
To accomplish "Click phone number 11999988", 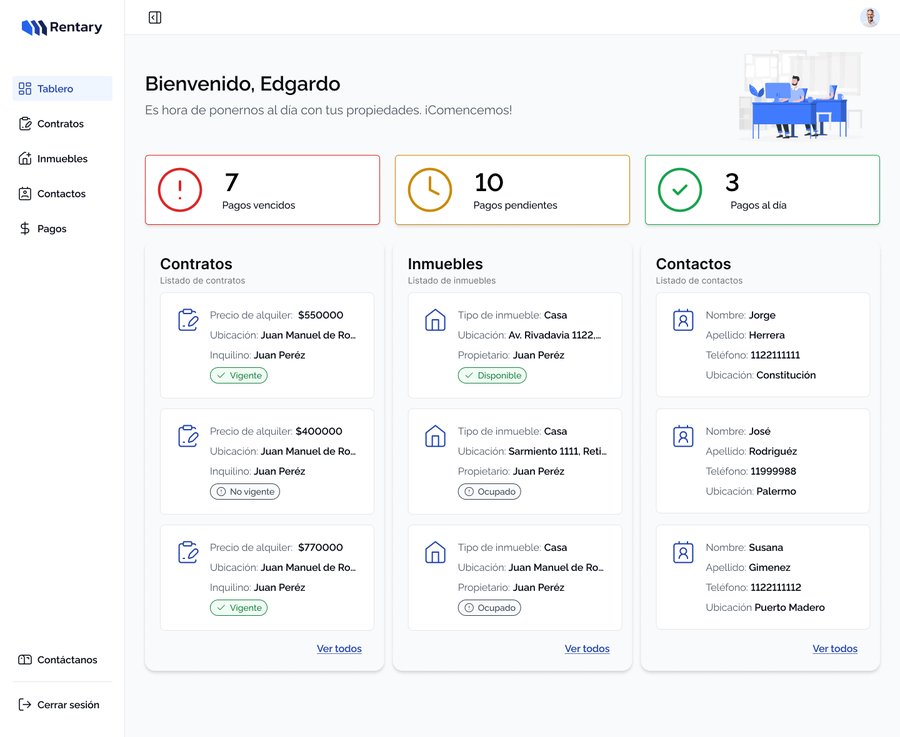I will tap(774, 471).
